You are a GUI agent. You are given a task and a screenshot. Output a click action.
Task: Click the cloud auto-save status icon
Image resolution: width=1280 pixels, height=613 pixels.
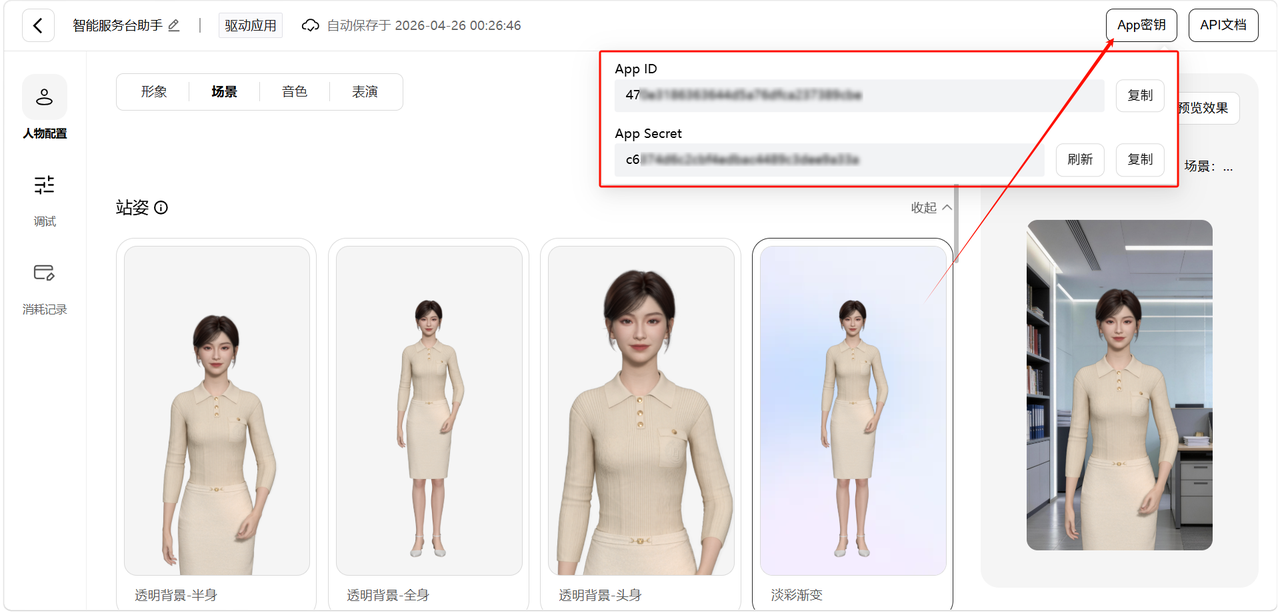(x=311, y=25)
